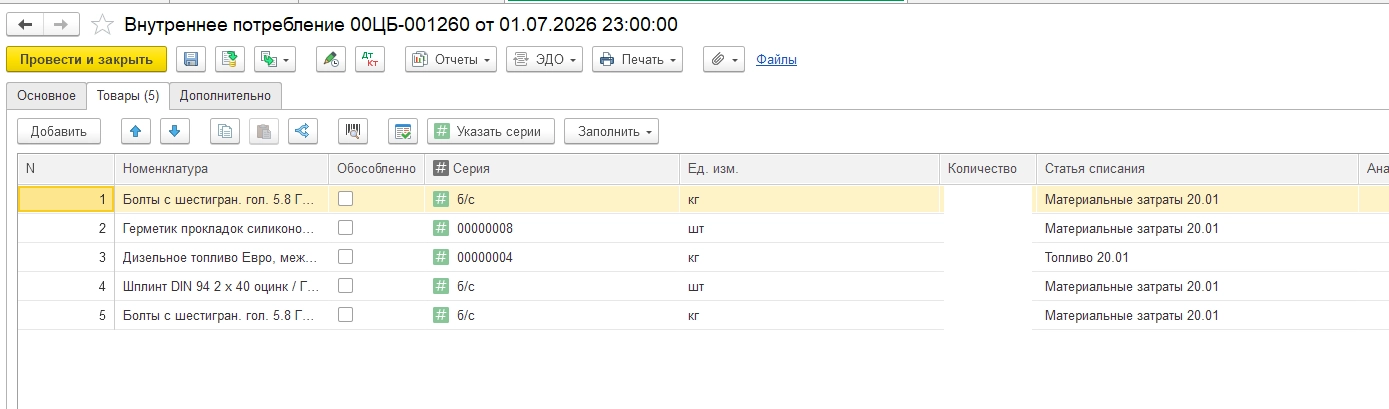The image size is (1389, 409).
Task: Save the document with the floppy disk icon
Action: point(191,60)
